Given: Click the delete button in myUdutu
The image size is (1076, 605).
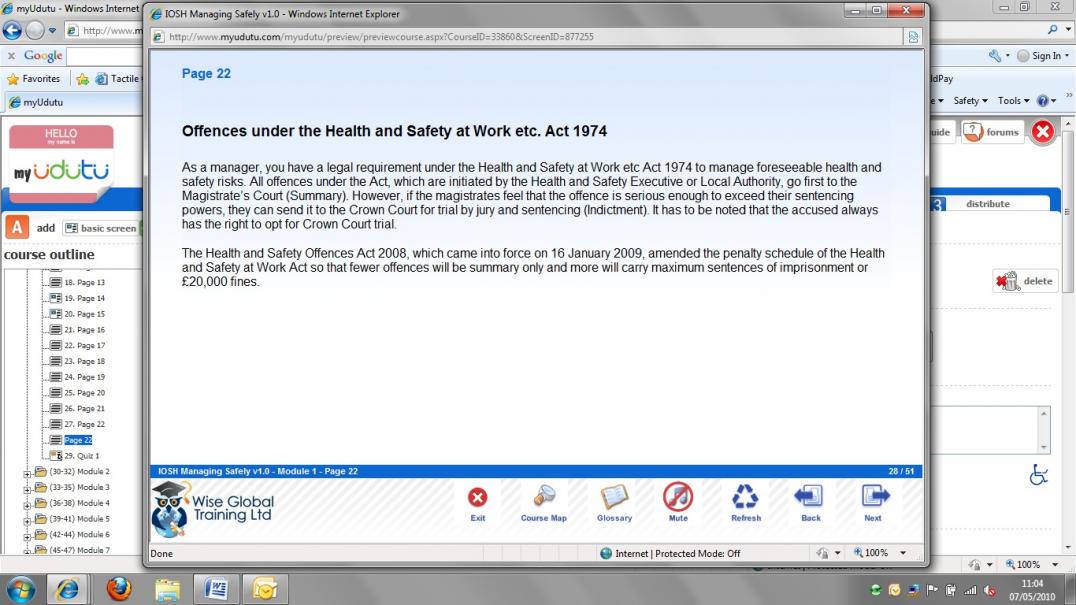Looking at the screenshot, I should click(x=1025, y=281).
